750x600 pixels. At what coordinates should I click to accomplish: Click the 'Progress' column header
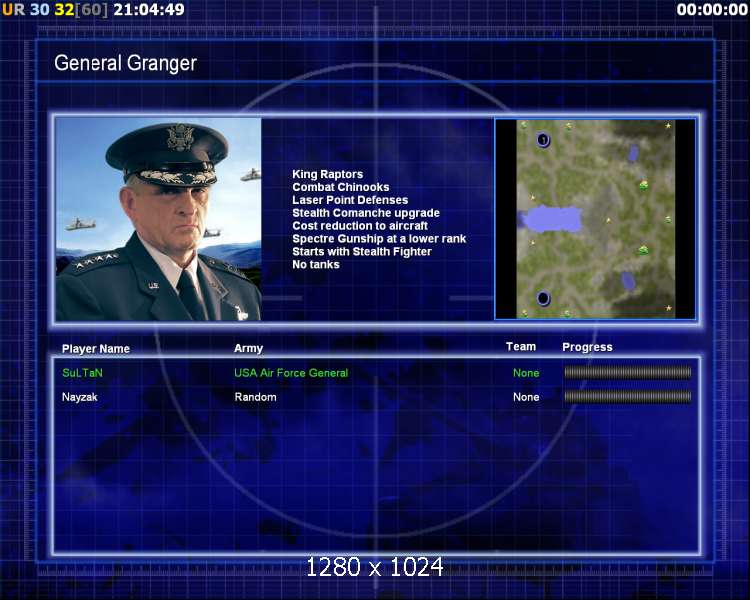pyautogui.click(x=587, y=347)
